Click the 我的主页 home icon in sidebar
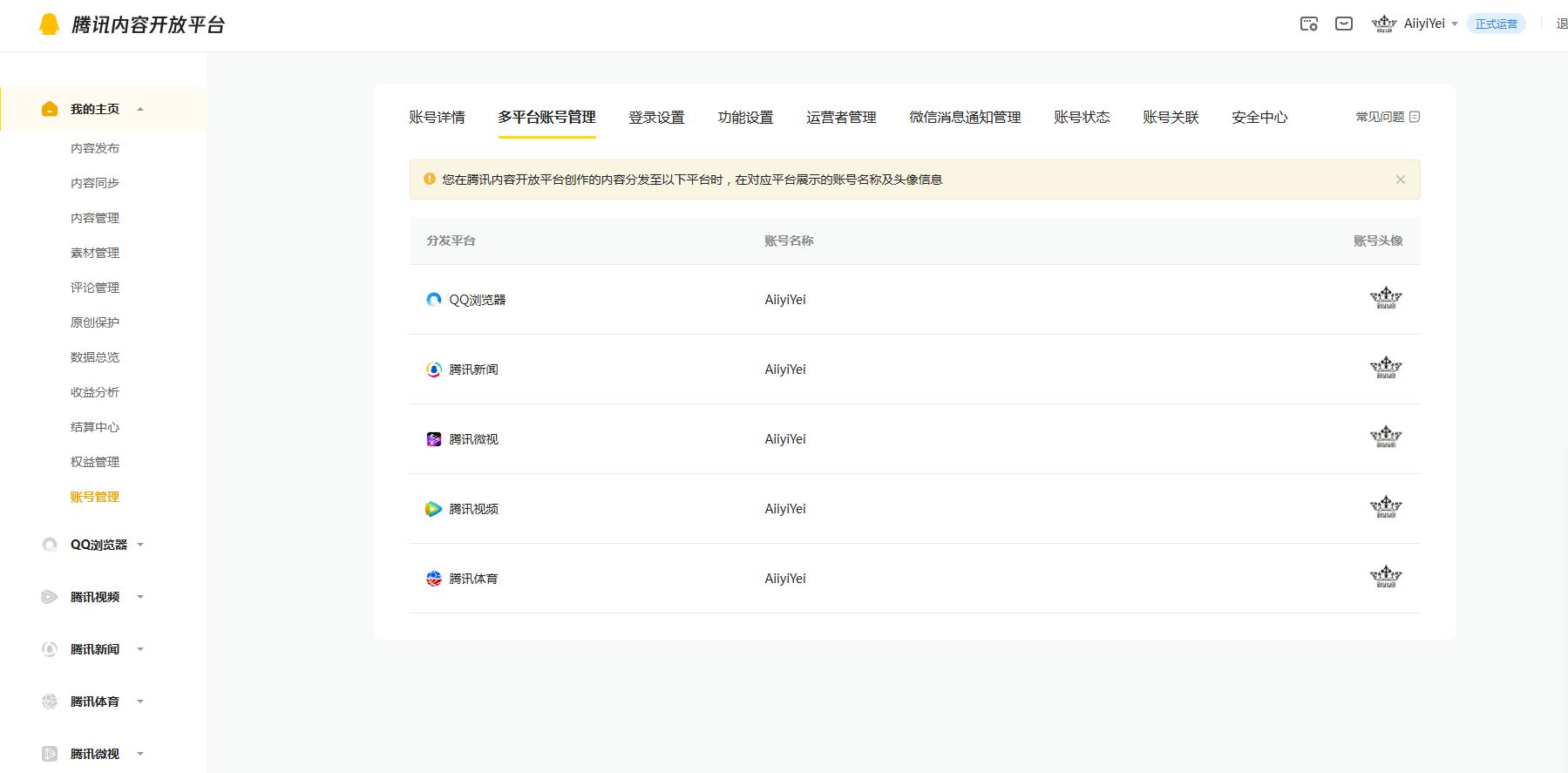This screenshot has width=1568, height=773. point(50,109)
